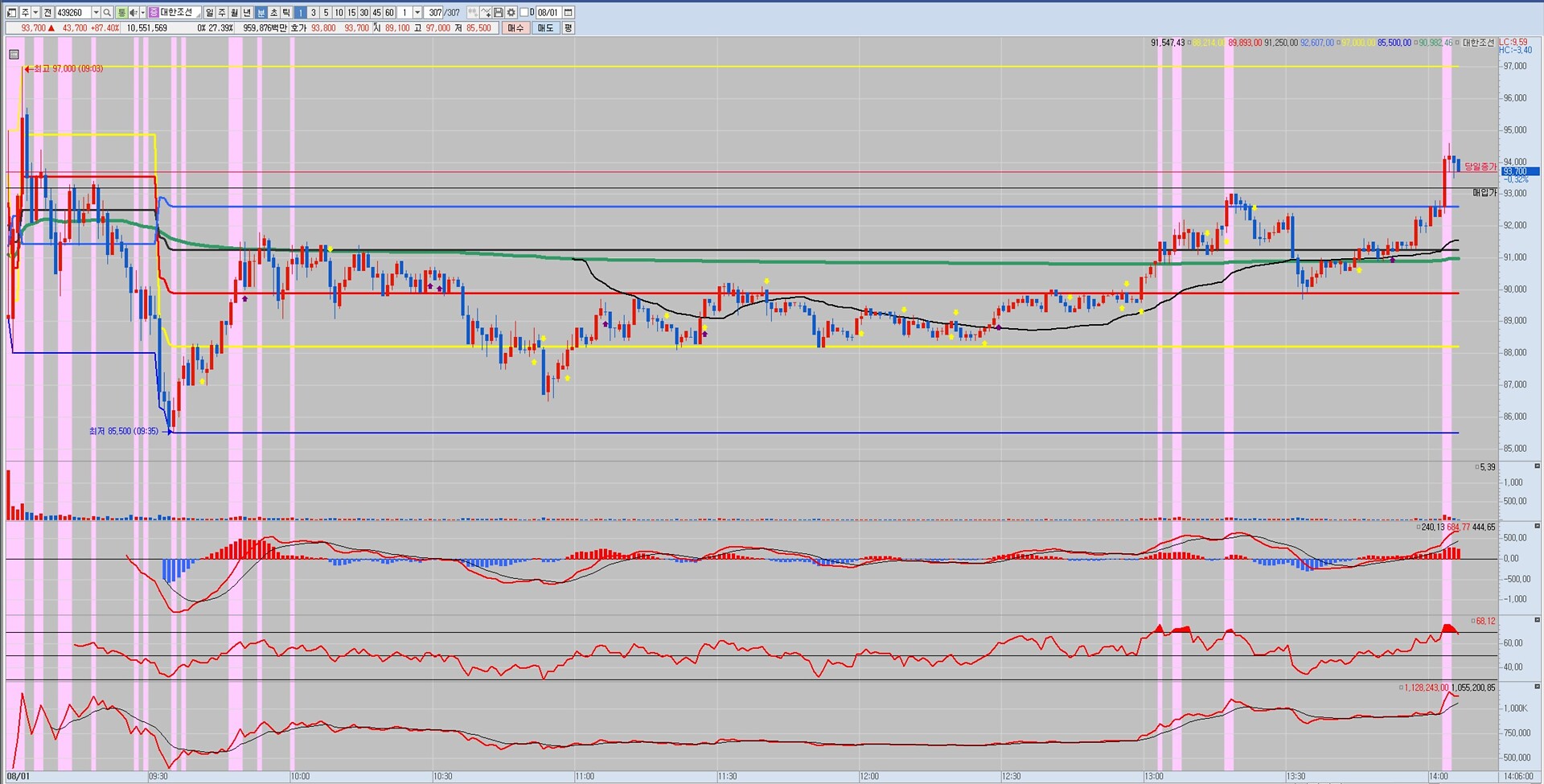Click the speaker sound icon
Viewport: 1544px width, 784px height.
pyautogui.click(x=133, y=13)
